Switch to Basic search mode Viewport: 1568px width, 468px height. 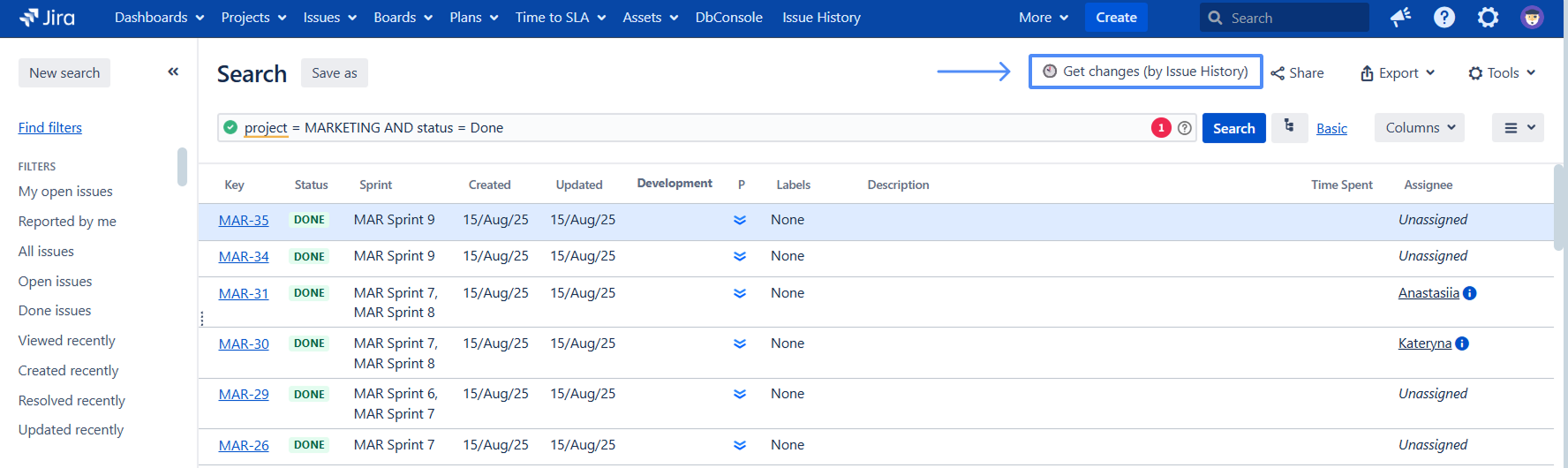(x=1331, y=129)
